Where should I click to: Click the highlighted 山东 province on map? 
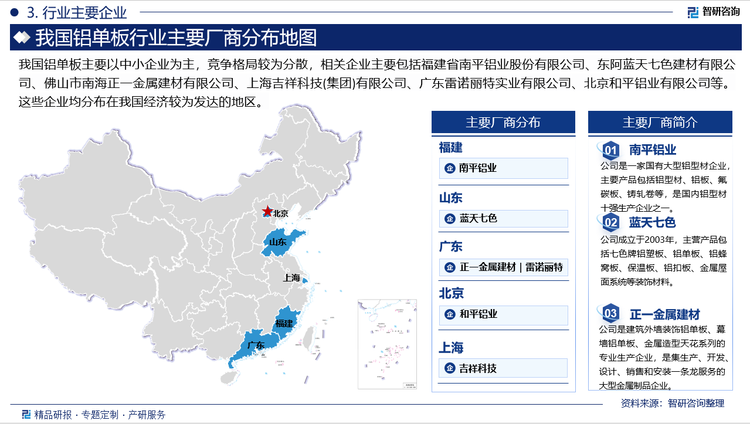[x=282, y=243]
